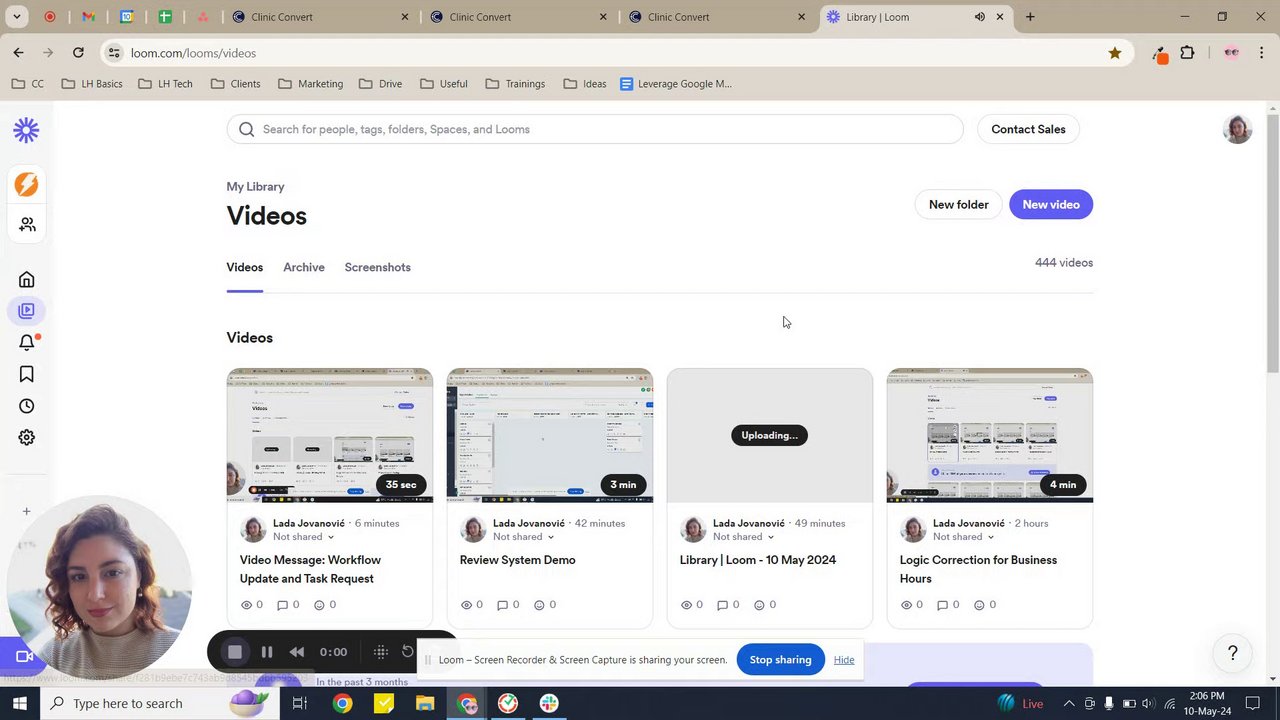Open the Clients bookmarks folder
This screenshot has height=720, width=1280.
click(x=236, y=84)
